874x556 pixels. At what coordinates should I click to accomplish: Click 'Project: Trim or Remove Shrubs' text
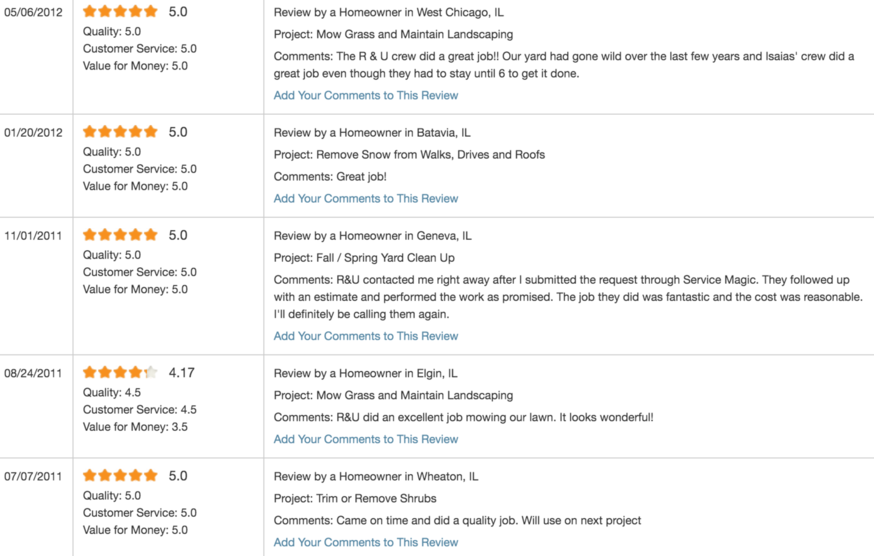pyautogui.click(x=355, y=499)
